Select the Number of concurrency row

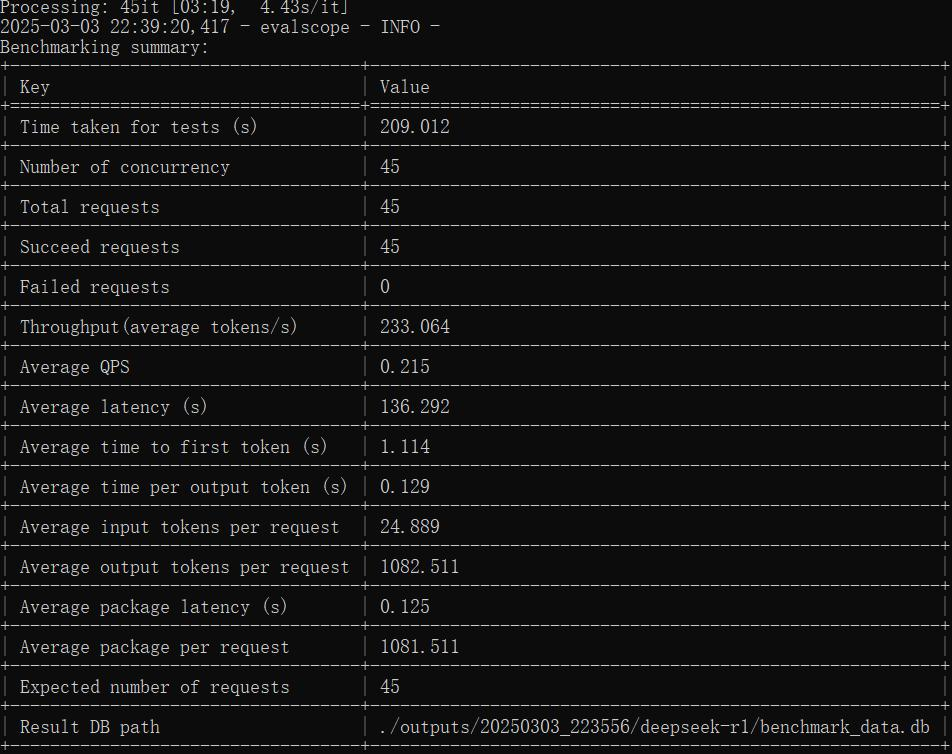(x=127, y=167)
